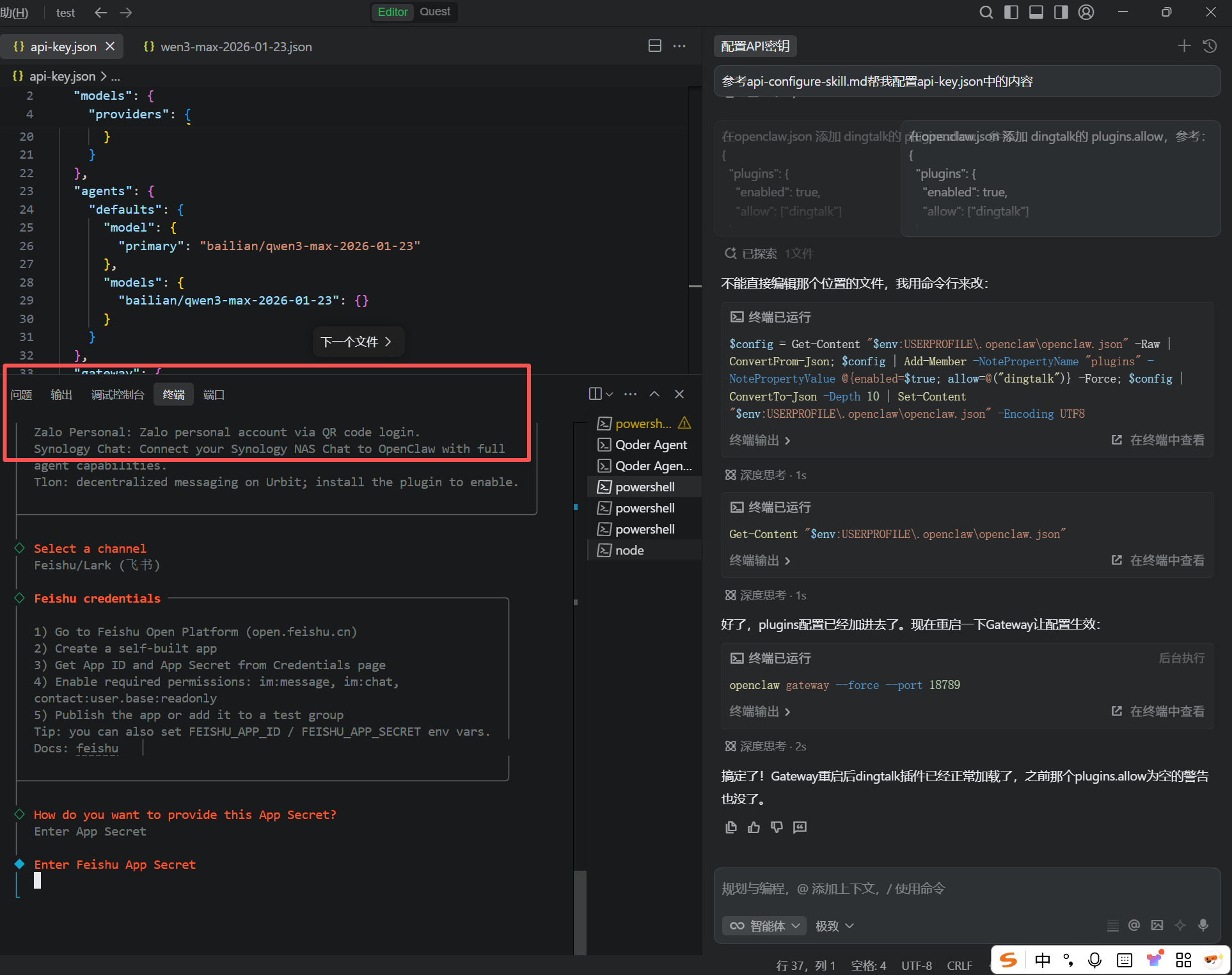Viewport: 1232px width, 975px height.
Task: Copy the assistant response
Action: [731, 827]
